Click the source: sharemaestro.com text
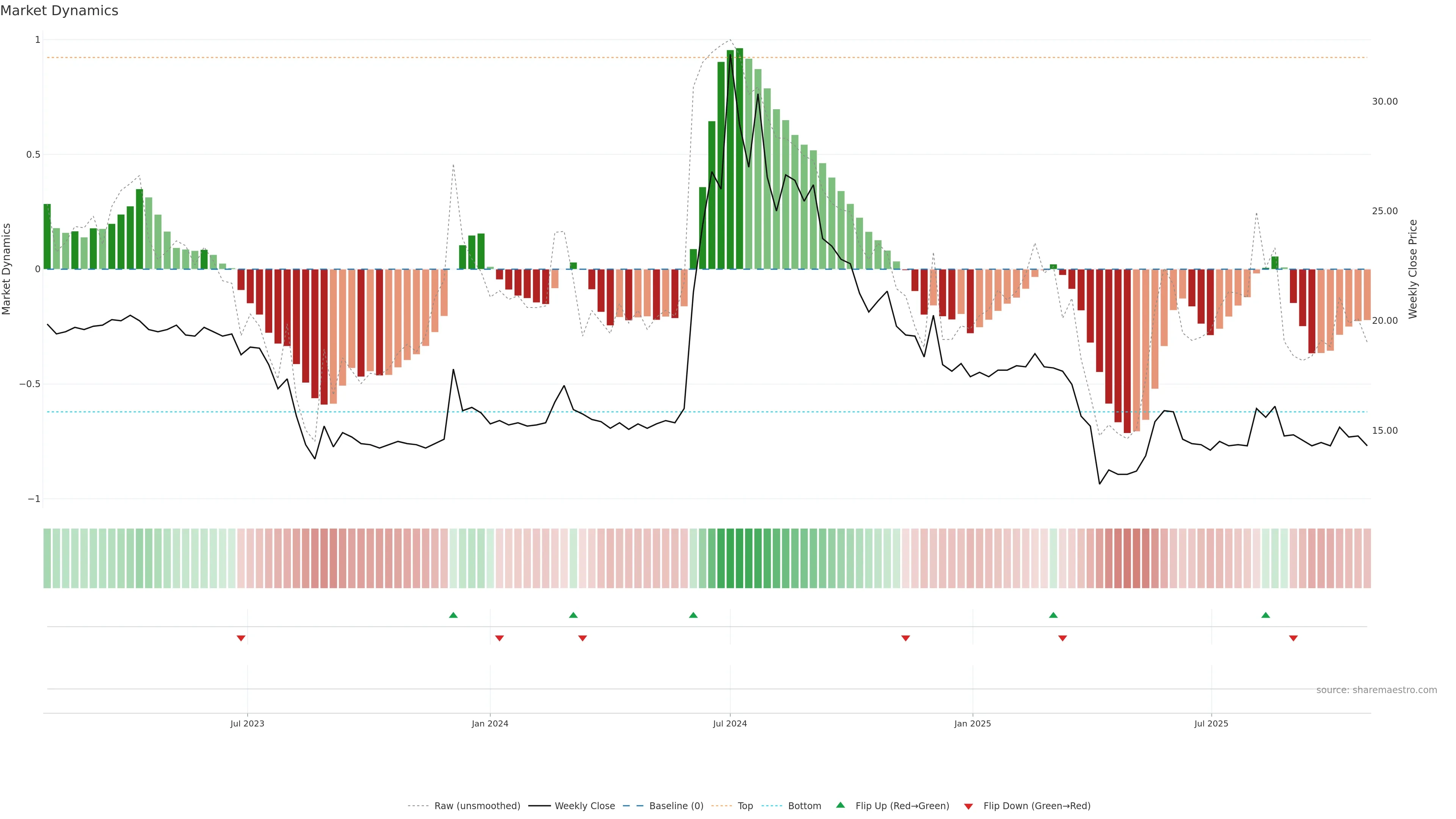1456x819 pixels. point(1376,690)
